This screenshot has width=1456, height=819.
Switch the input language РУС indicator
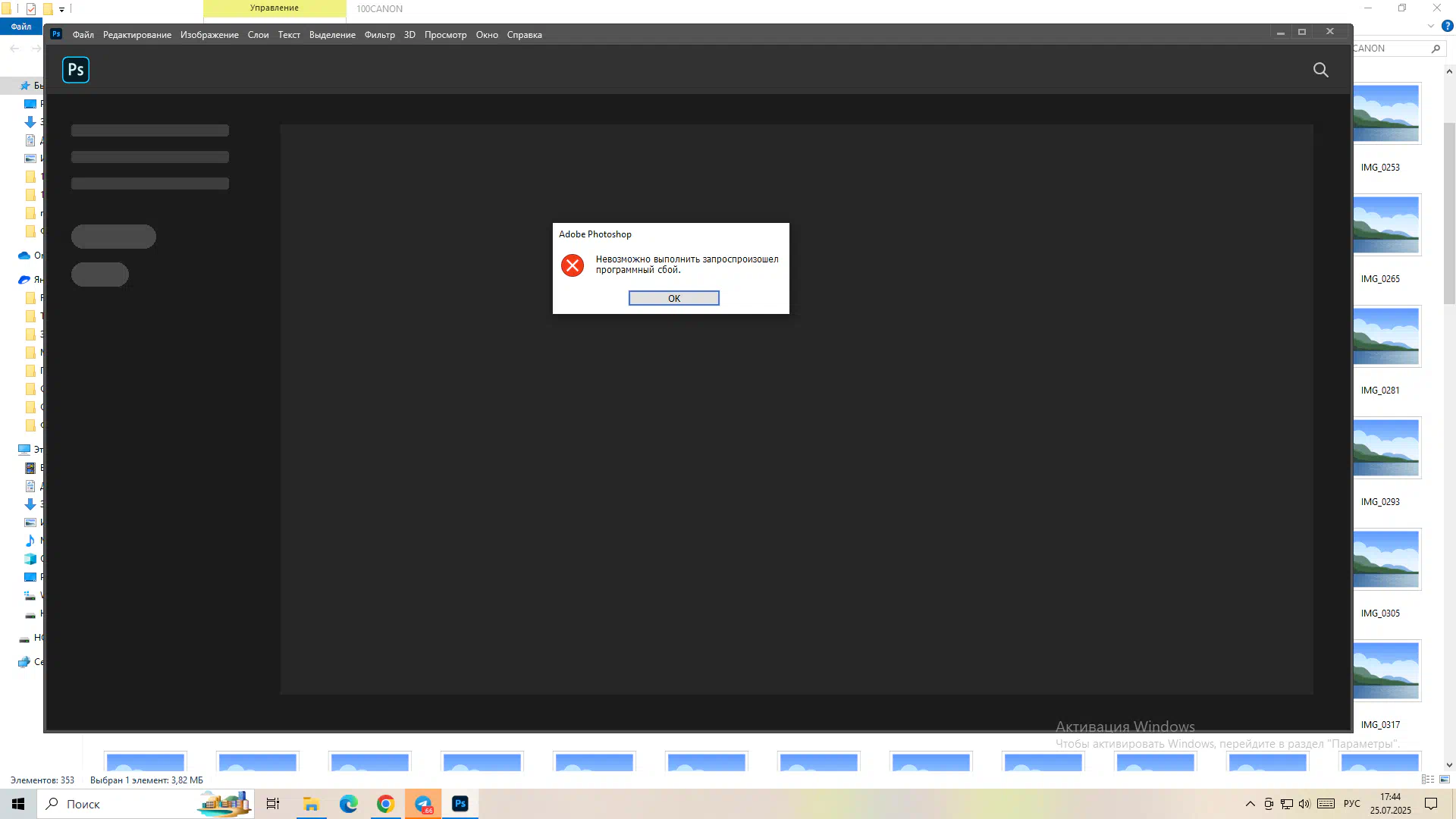tap(1352, 804)
